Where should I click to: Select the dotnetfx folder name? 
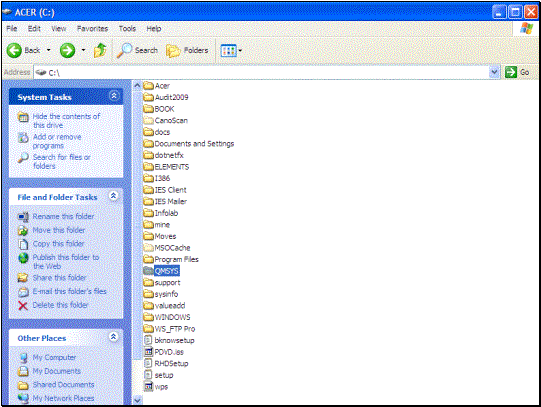pyautogui.click(x=169, y=155)
